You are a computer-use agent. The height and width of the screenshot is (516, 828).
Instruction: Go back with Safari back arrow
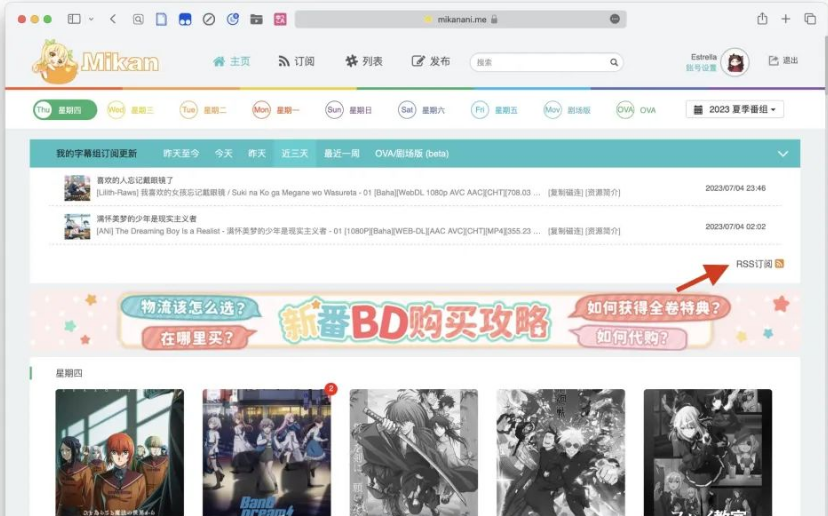point(113,19)
